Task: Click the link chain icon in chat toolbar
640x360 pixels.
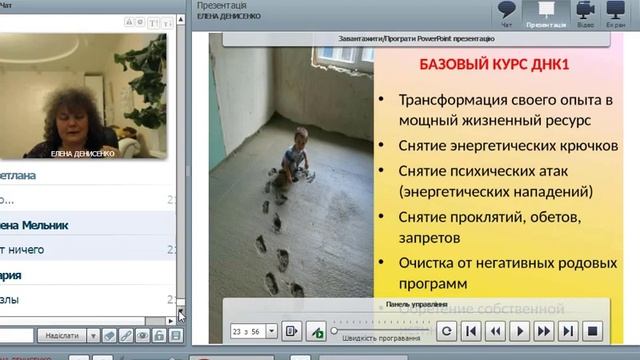Action: (126, 336)
